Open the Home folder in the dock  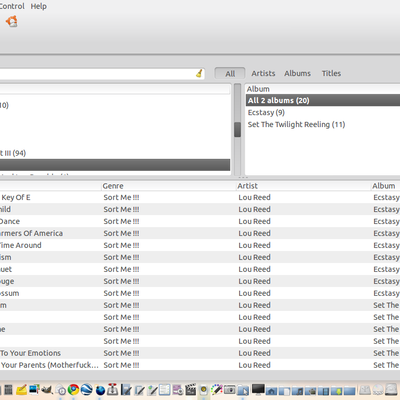(x=271, y=391)
